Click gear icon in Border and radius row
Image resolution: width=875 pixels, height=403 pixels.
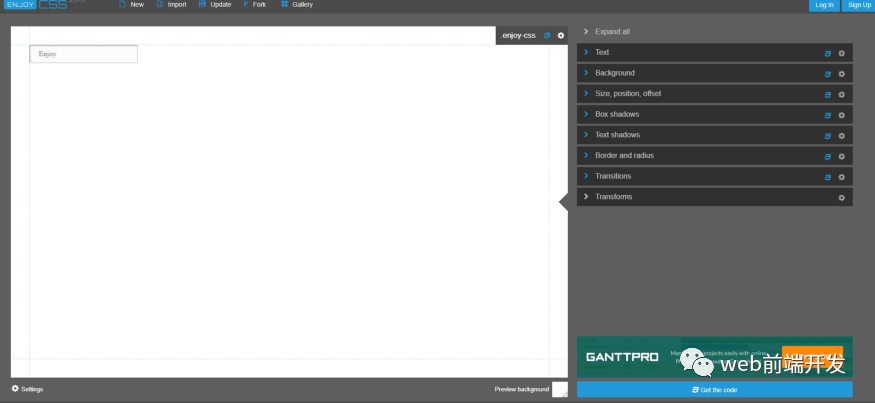[x=842, y=157]
